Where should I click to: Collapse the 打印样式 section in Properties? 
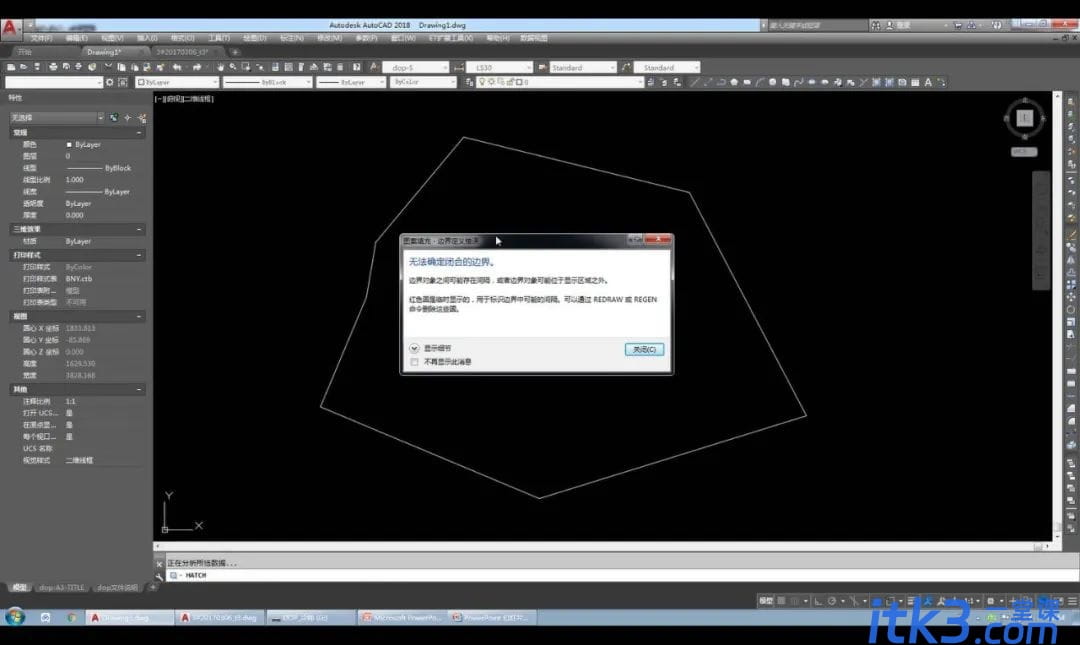(x=139, y=255)
